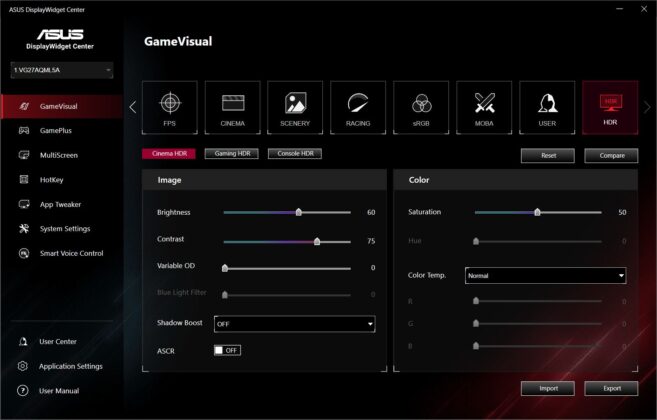Image resolution: width=657 pixels, height=420 pixels.
Task: Click the ASUS DisplayWidget Center logo
Action: [x=60, y=39]
